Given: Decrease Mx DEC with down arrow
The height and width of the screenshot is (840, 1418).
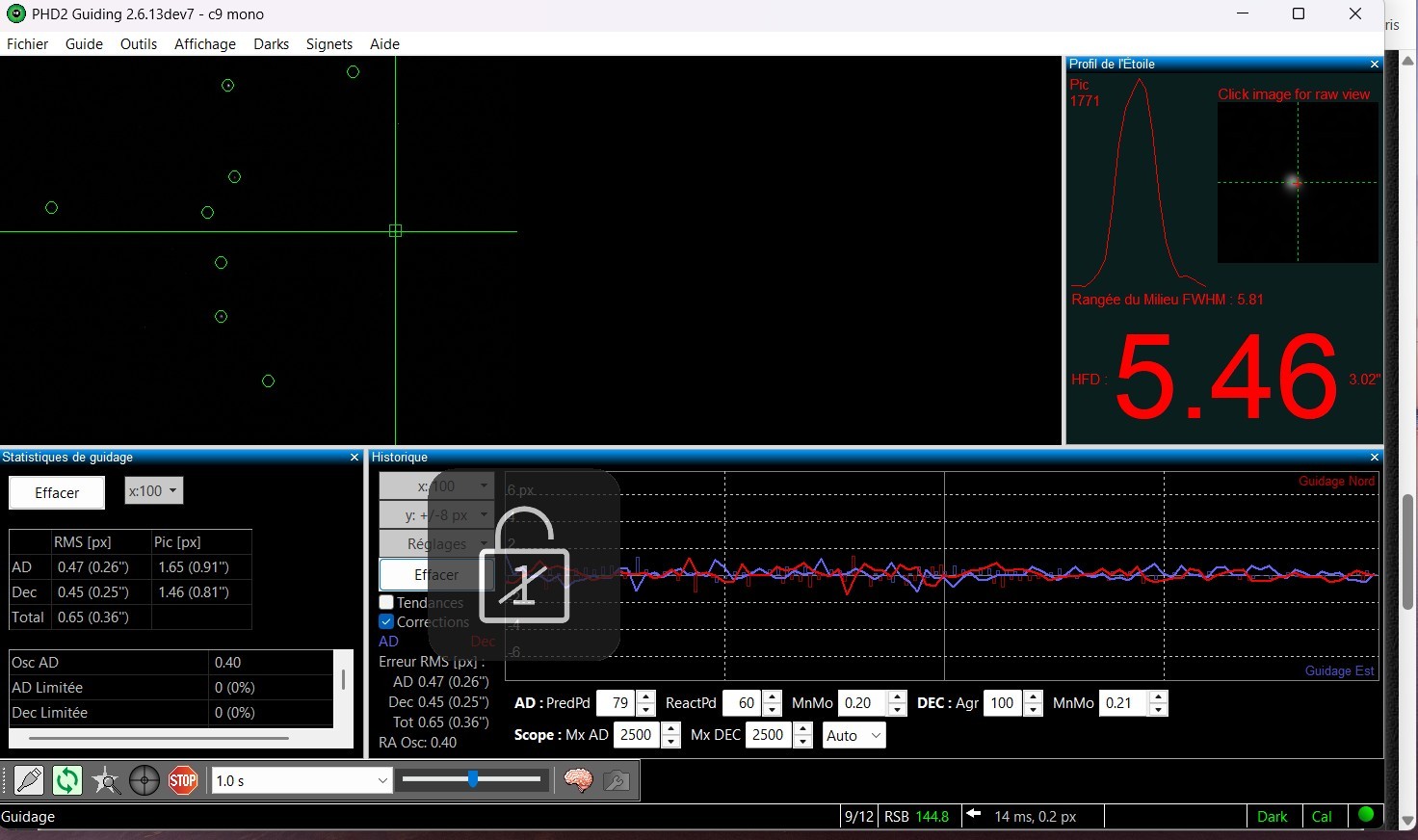Looking at the screenshot, I should tap(802, 741).
